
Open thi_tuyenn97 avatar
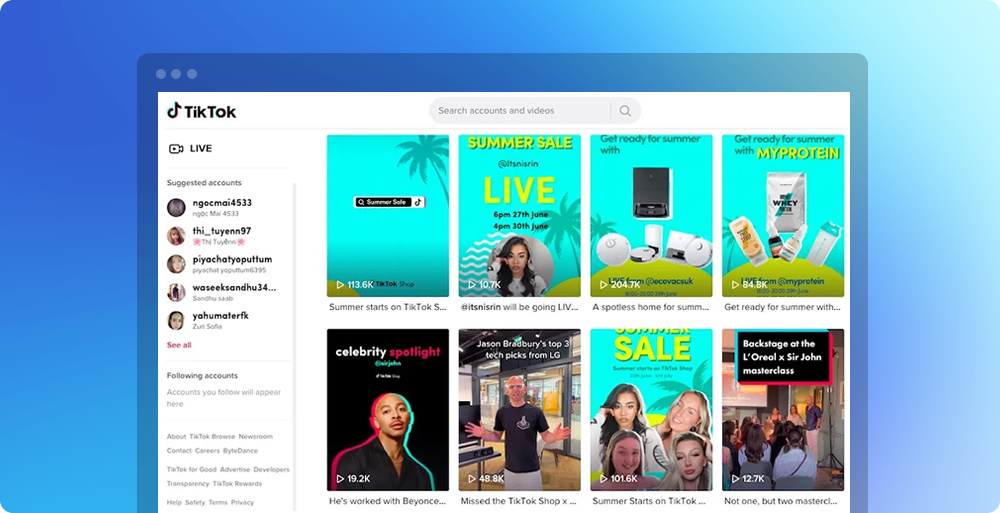[176, 235]
